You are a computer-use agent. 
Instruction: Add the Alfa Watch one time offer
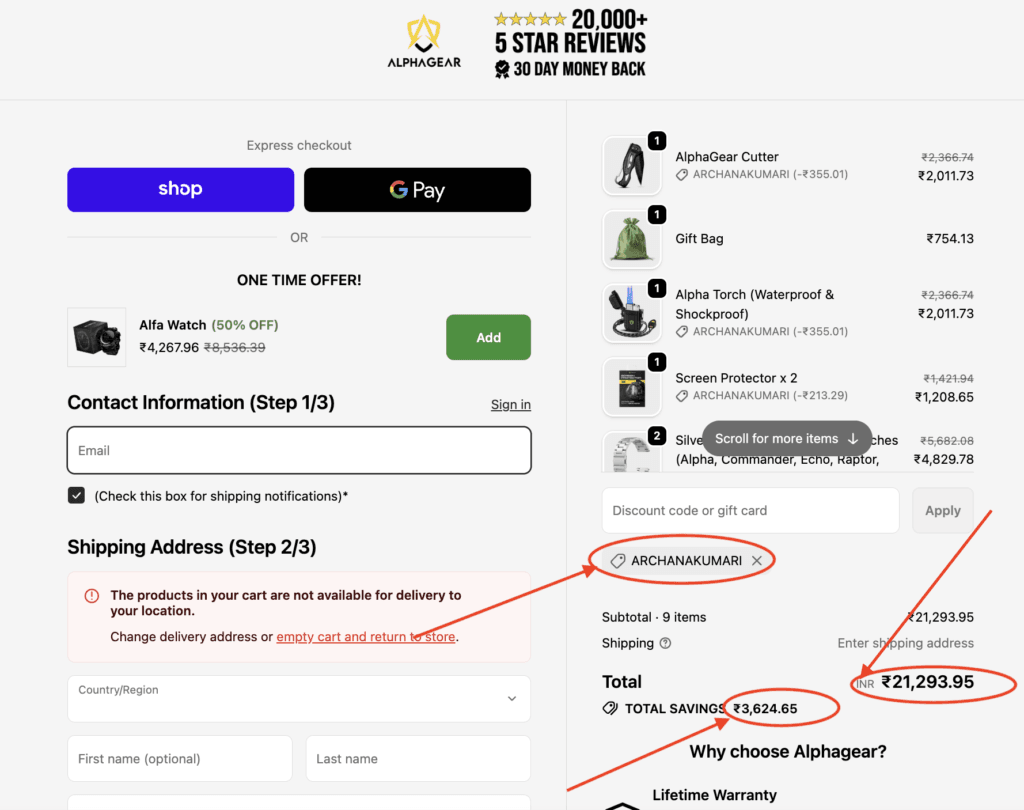click(x=488, y=337)
